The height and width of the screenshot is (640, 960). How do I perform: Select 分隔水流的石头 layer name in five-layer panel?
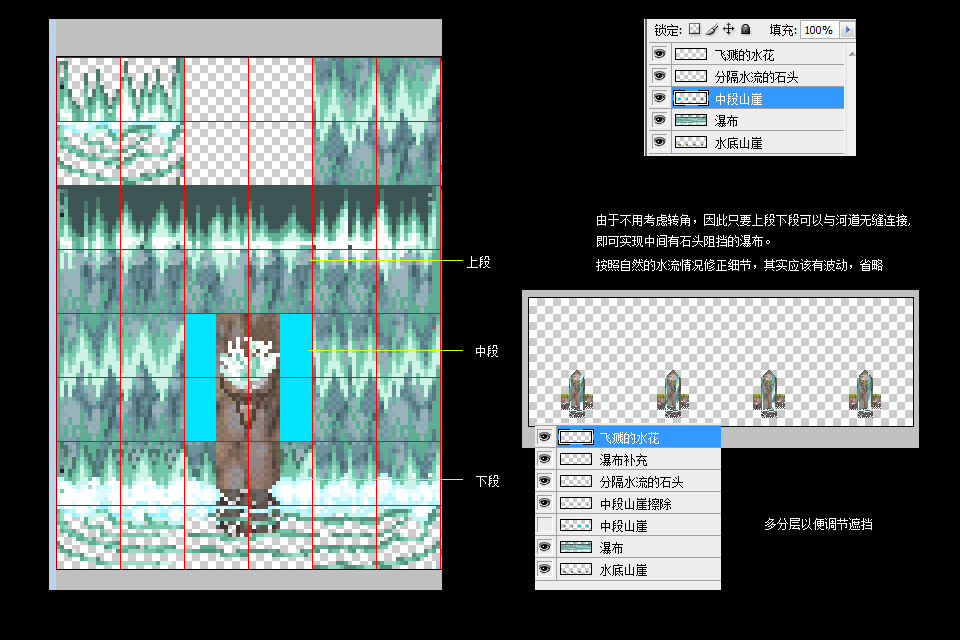coord(757,77)
